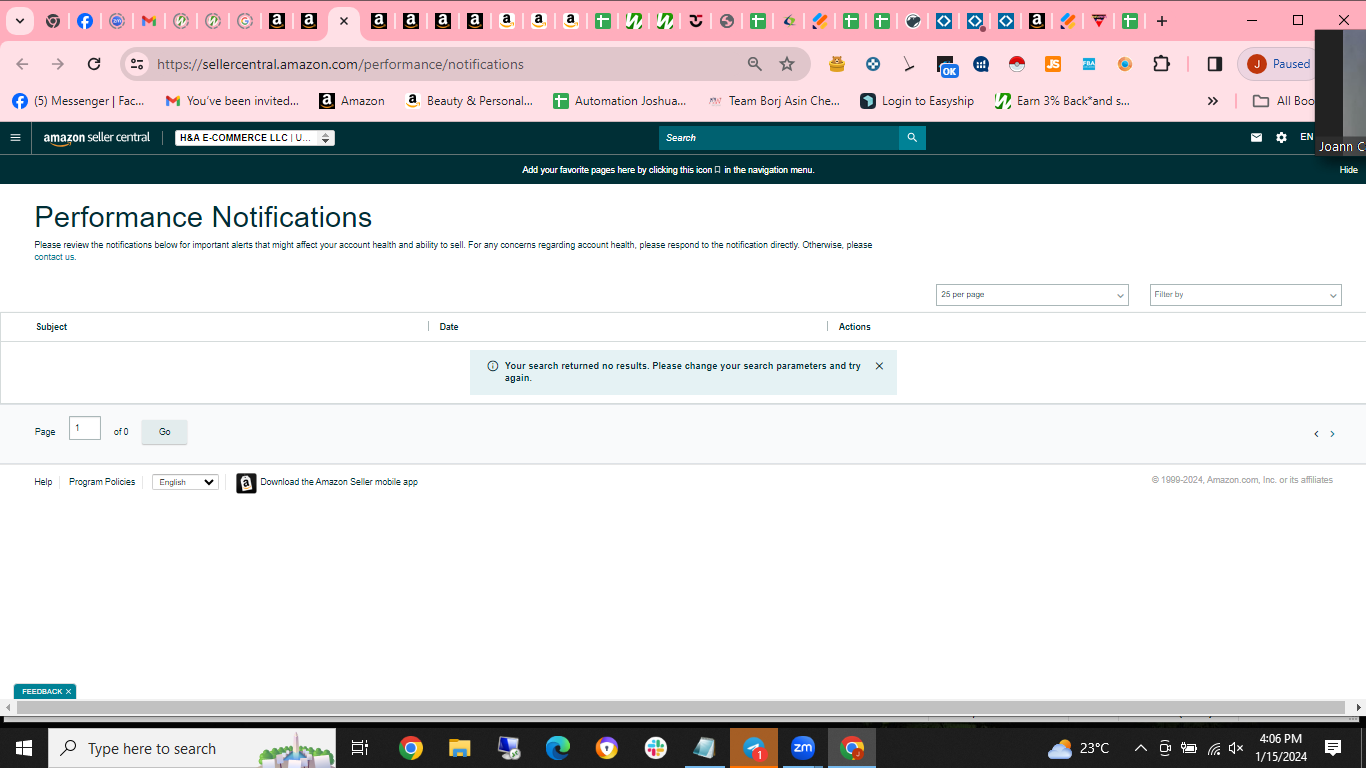Screen dimensions: 1366x768
Task: Click the Go button for page navigation
Action: coord(165,432)
